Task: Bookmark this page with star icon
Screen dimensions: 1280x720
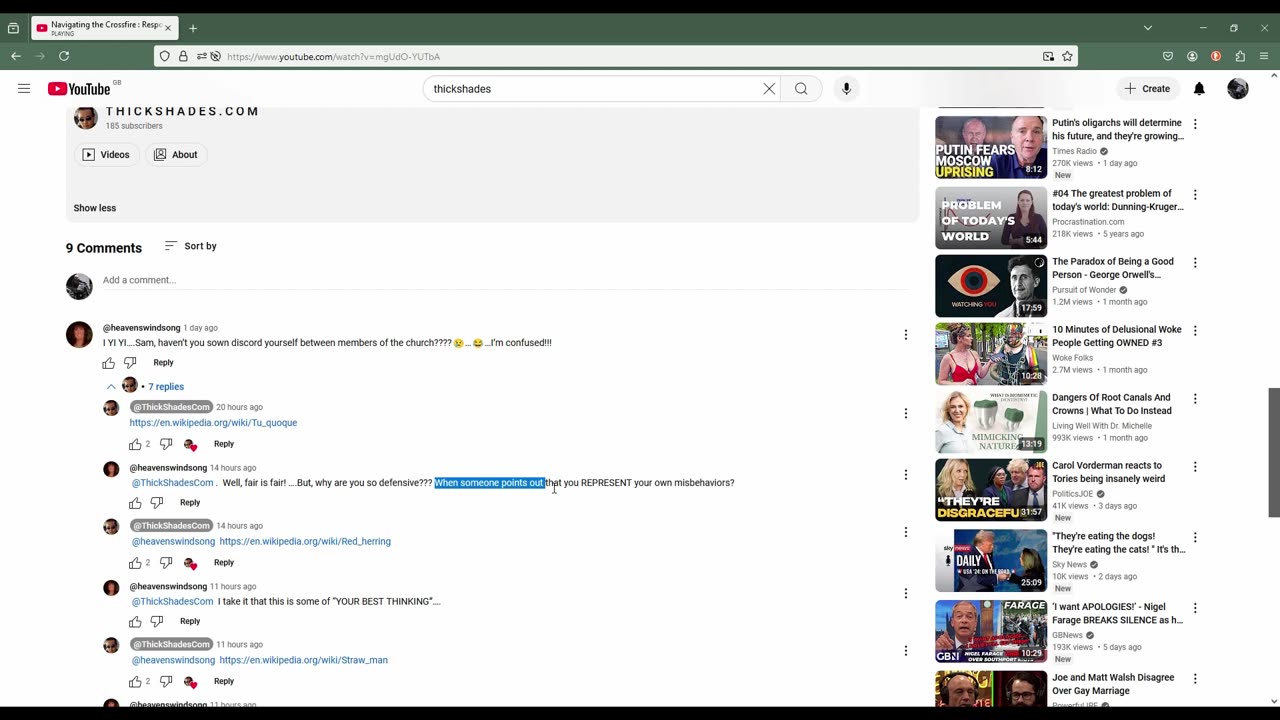Action: [x=1067, y=56]
